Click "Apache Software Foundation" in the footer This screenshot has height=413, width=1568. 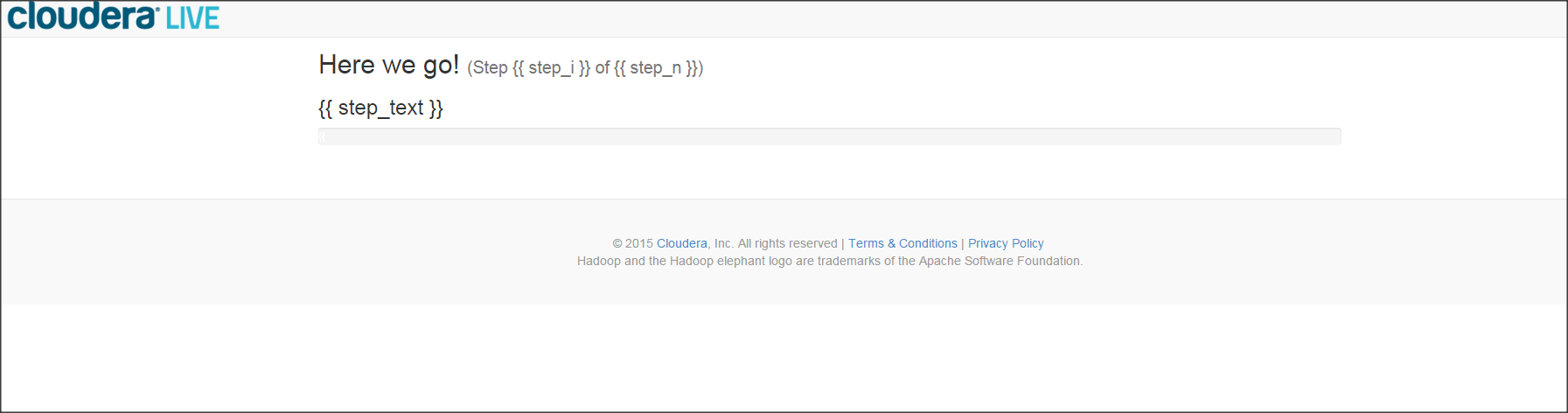pos(1000,261)
